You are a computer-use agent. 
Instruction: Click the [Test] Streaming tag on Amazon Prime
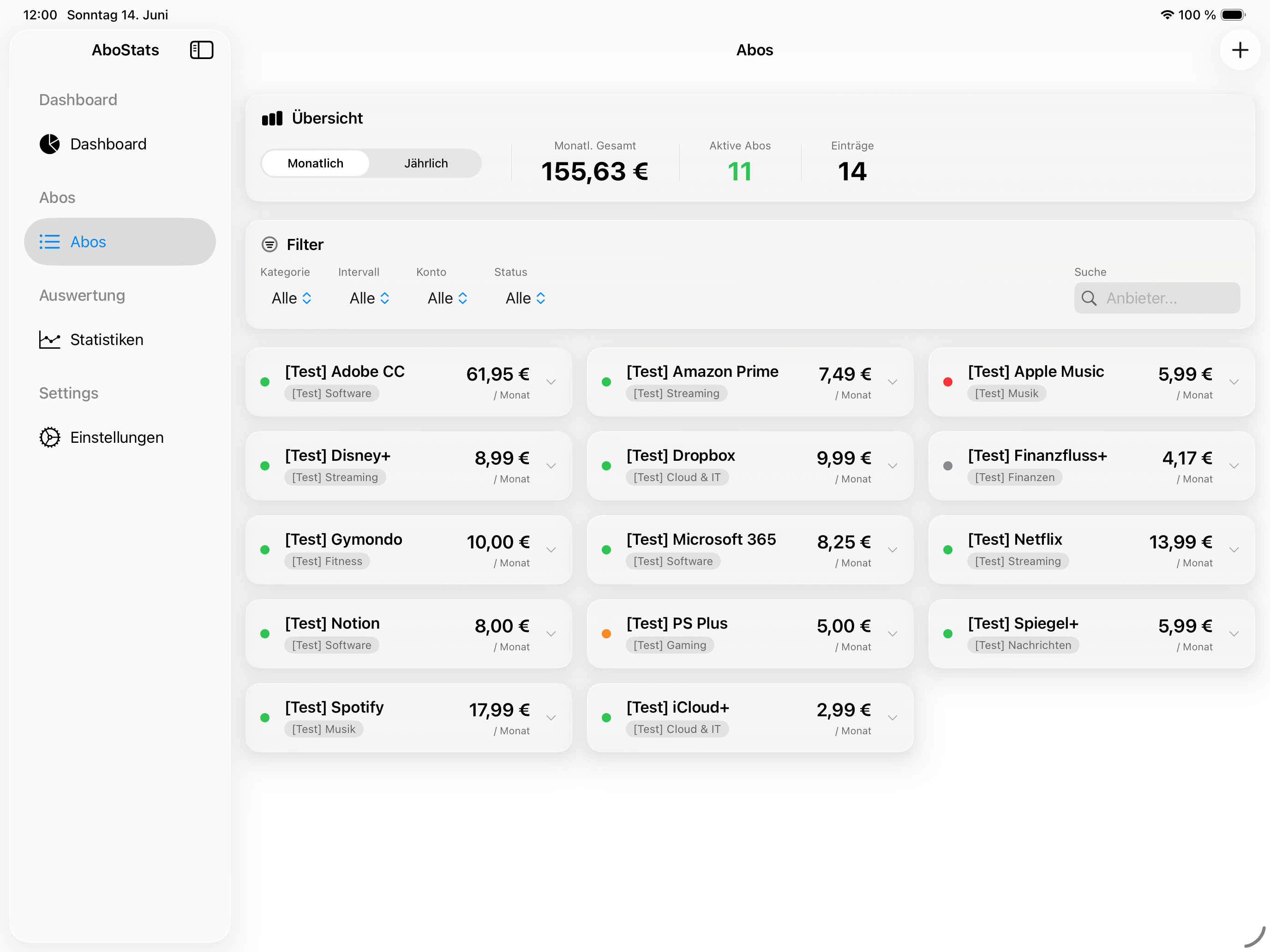[x=677, y=393]
